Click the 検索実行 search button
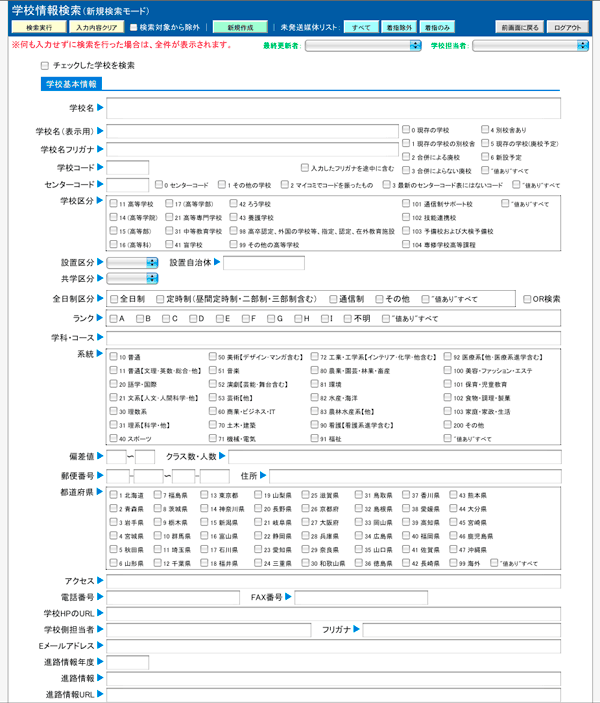The image size is (600, 703). [39, 27]
